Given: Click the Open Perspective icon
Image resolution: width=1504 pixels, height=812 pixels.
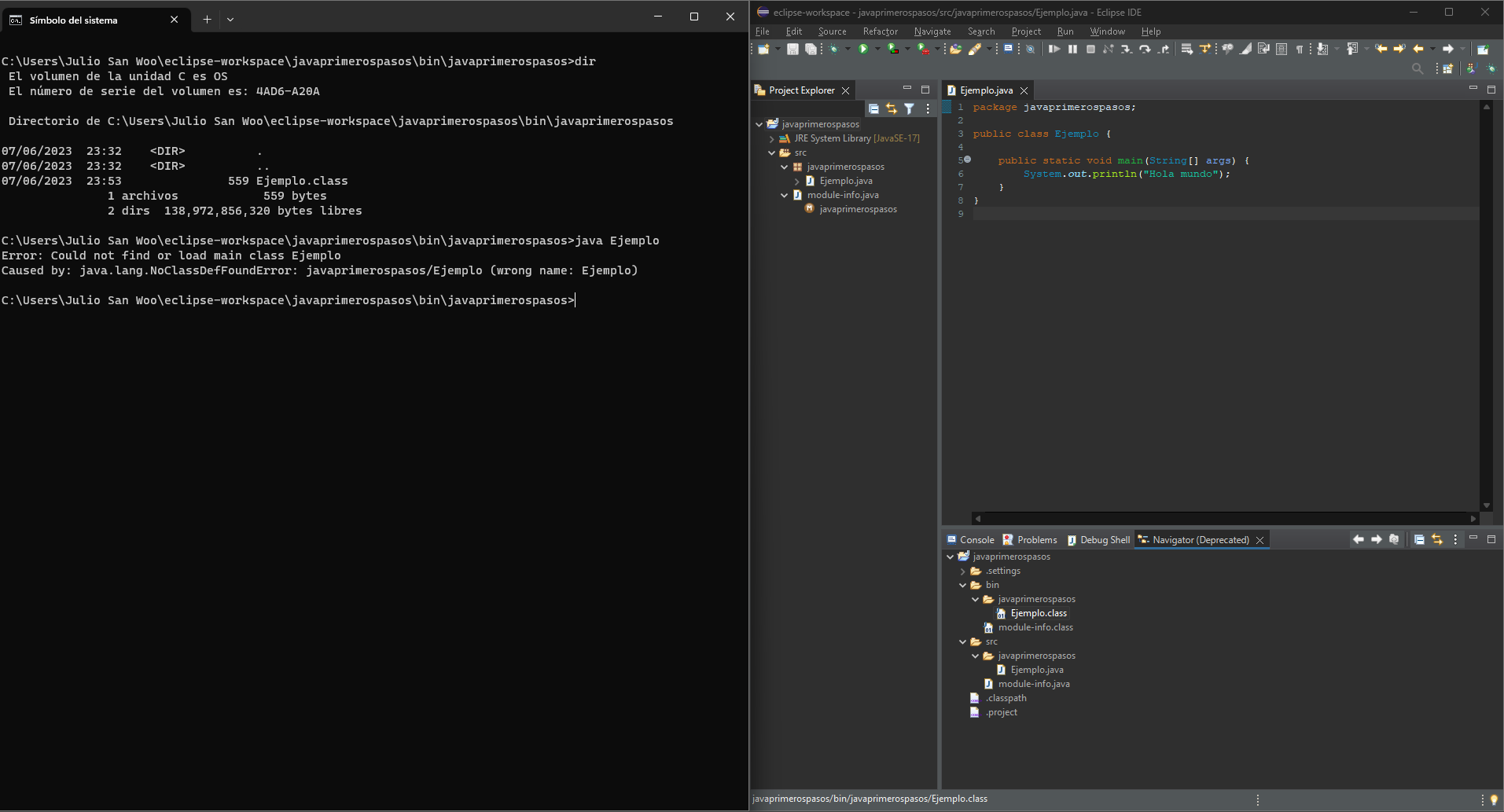Looking at the screenshot, I should point(1448,68).
